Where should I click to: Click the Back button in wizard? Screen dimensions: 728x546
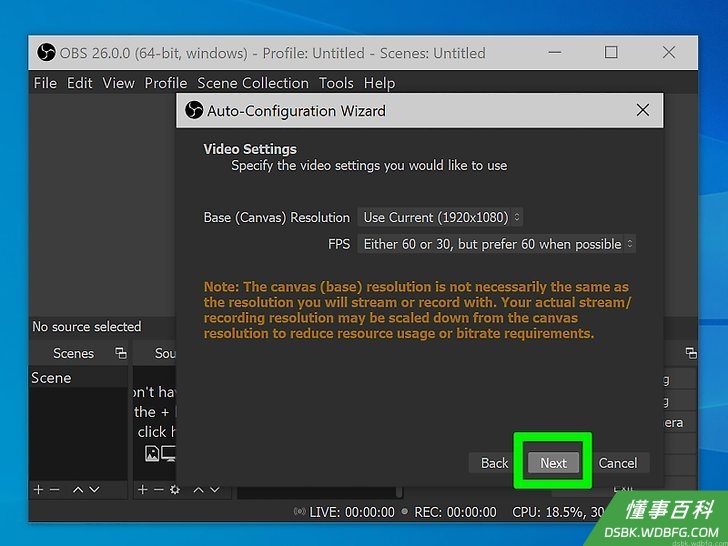[494, 463]
